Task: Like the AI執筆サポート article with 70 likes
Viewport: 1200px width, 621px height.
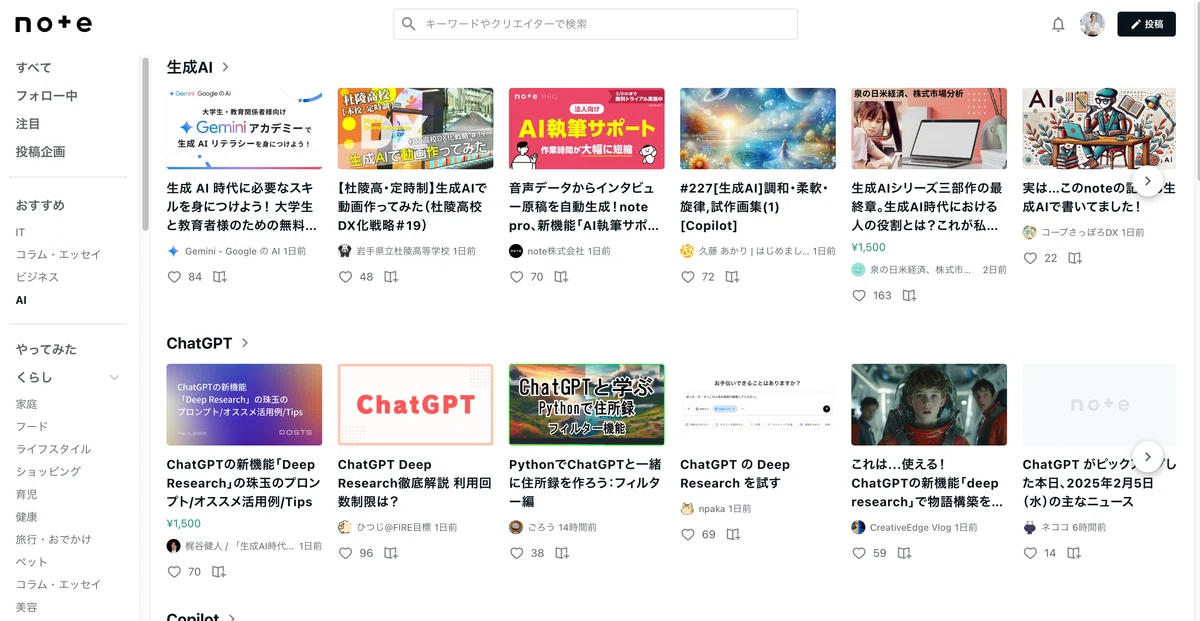Action: [516, 277]
